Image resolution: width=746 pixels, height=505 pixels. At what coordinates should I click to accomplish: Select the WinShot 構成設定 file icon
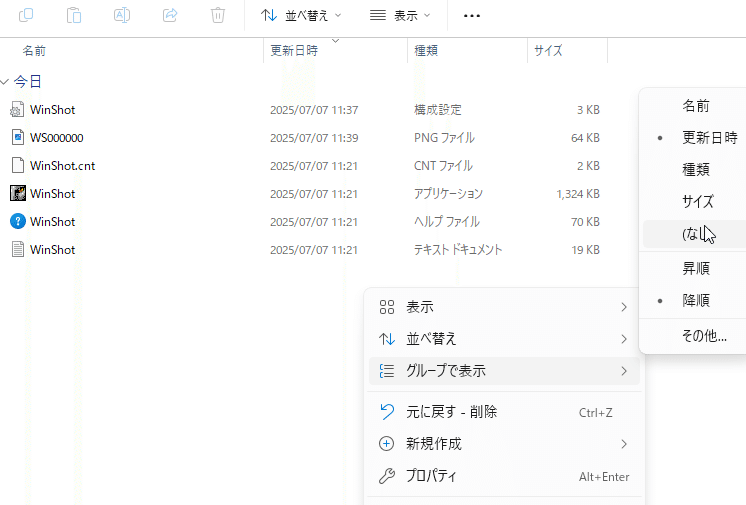click(x=18, y=109)
